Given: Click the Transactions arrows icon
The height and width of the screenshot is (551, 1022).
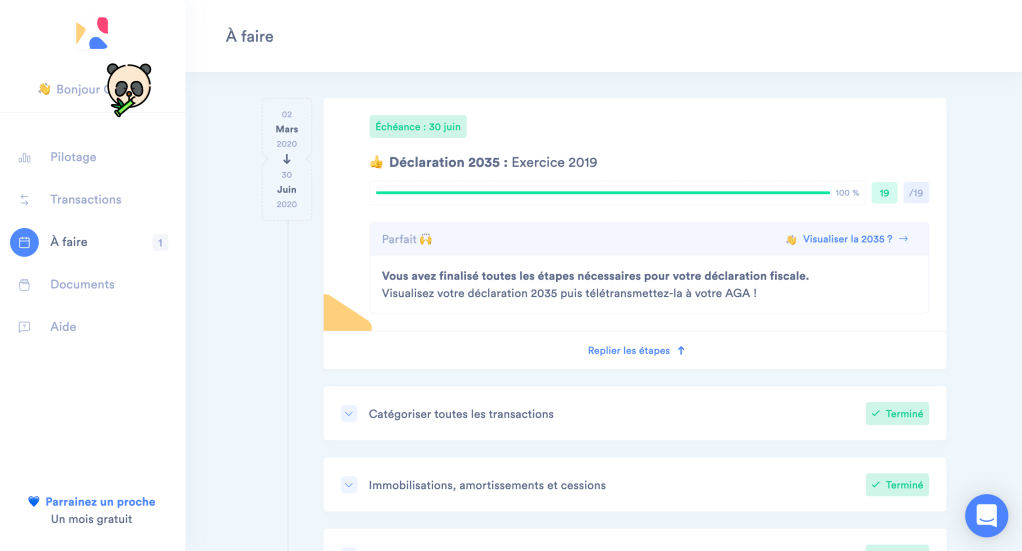Looking at the screenshot, I should 25,200.
